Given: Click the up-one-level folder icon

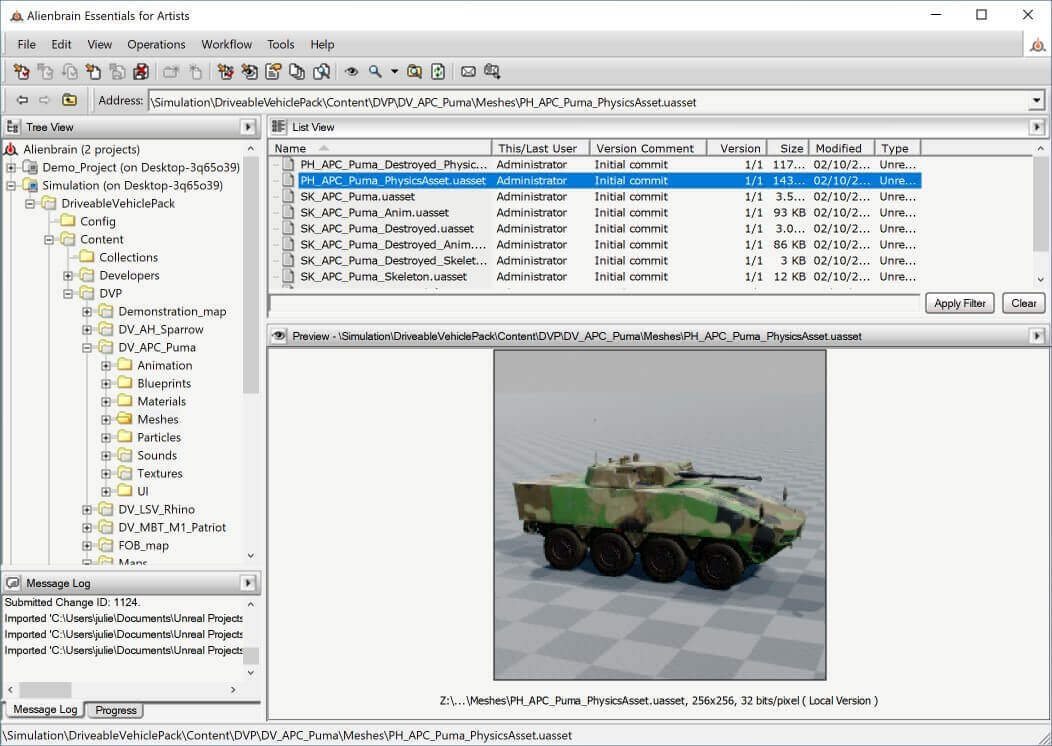Looking at the screenshot, I should click(67, 100).
